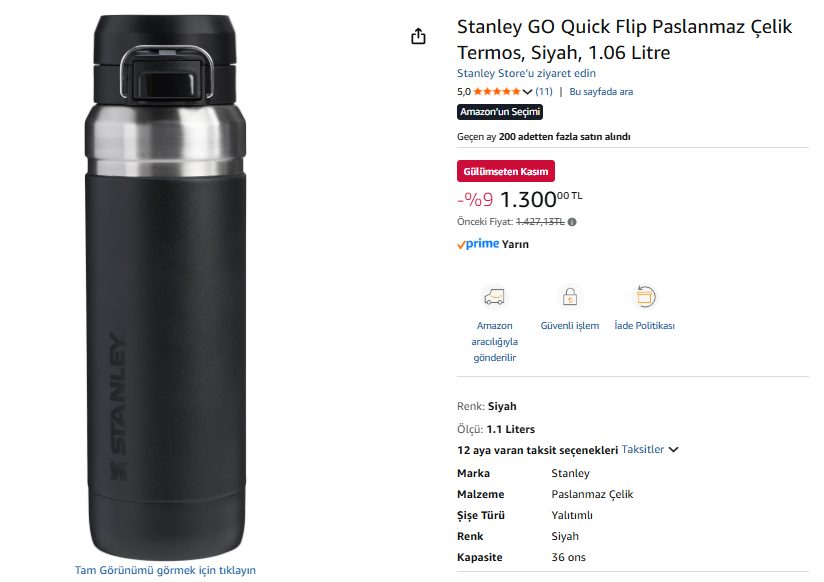Viewport: 824px width, 582px height.
Task: Click Tam Görünümü görmek için tıklayın
Action: click(165, 570)
